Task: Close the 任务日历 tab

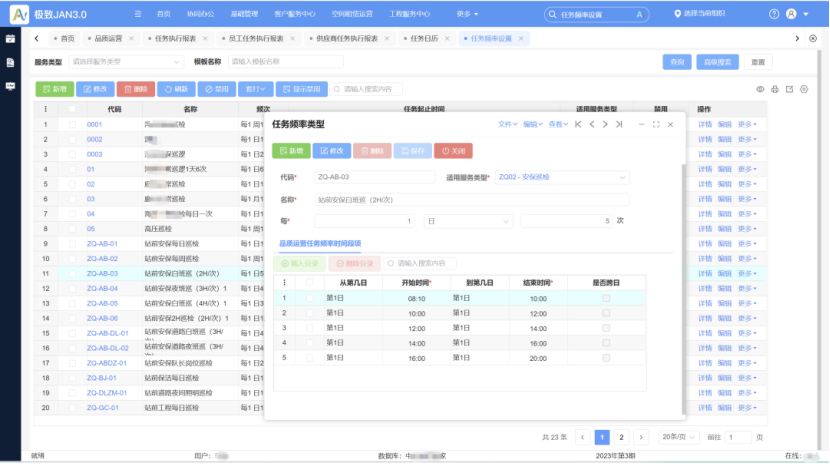Action: (447, 39)
